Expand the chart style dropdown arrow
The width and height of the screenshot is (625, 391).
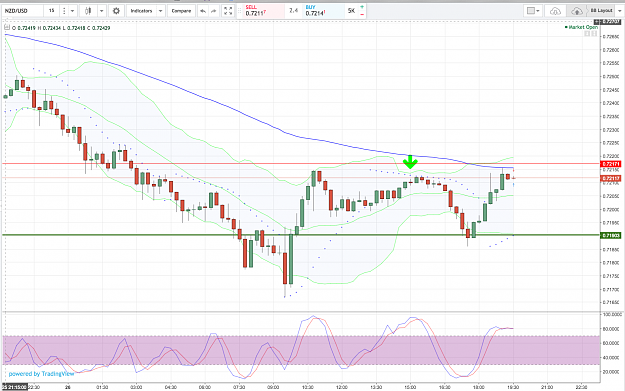pyautogui.click(x=102, y=11)
